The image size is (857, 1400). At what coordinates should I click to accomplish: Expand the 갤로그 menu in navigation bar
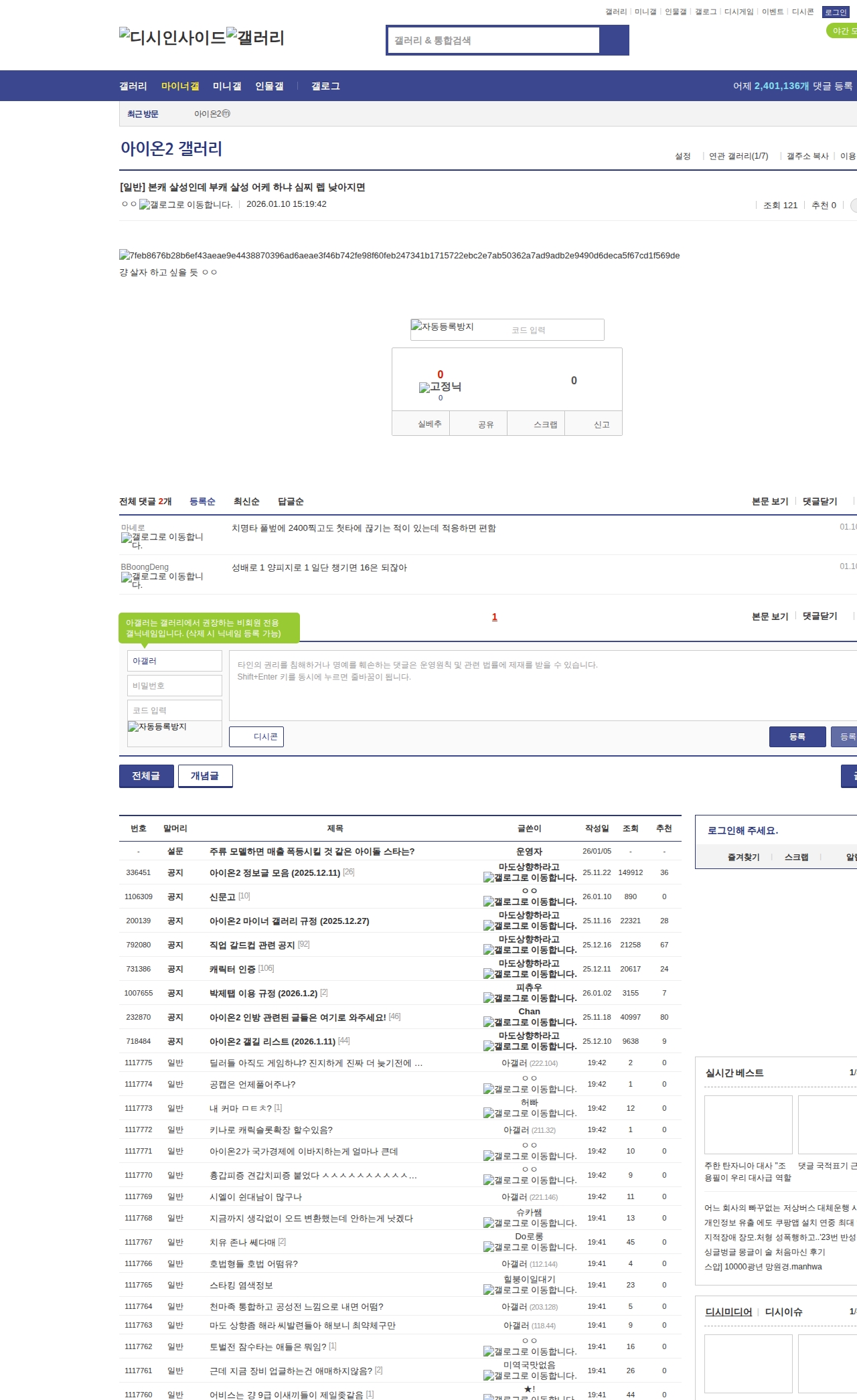(325, 86)
